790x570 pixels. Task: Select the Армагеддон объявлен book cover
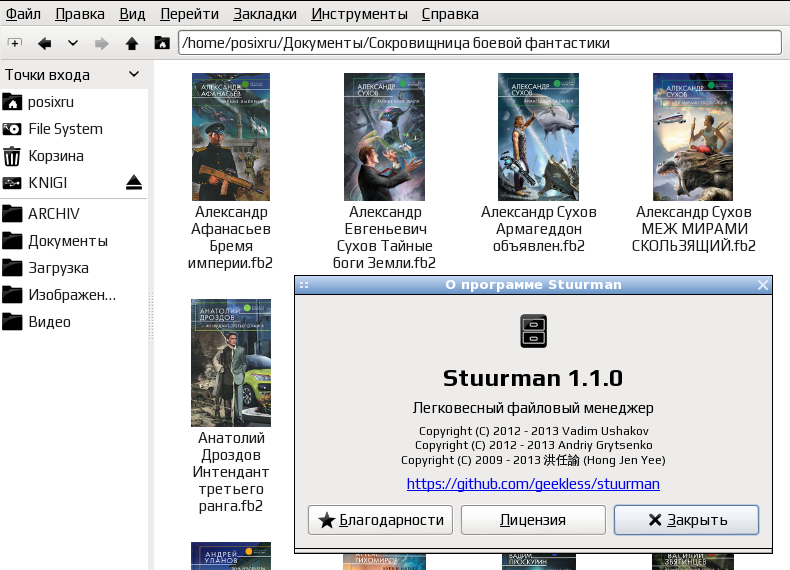(x=539, y=137)
